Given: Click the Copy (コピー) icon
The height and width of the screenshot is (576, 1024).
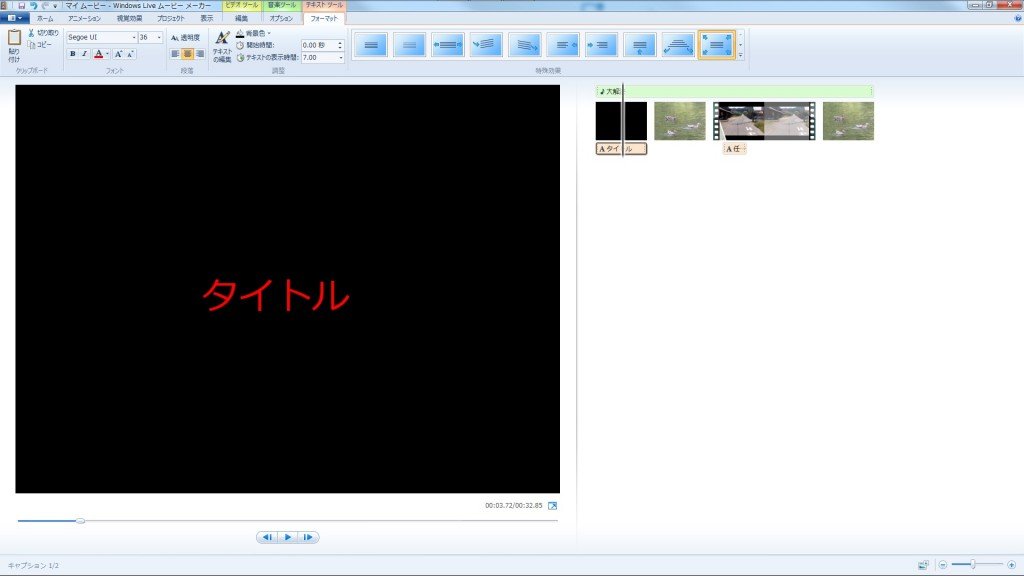Looking at the screenshot, I should pos(31,44).
